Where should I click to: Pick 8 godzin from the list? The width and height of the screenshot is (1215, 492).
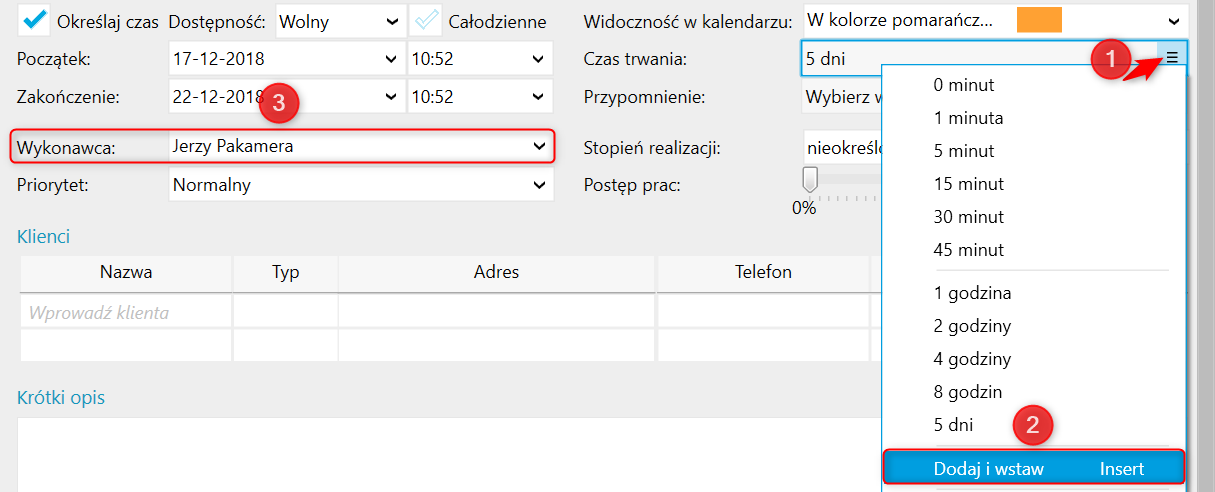coord(967,391)
